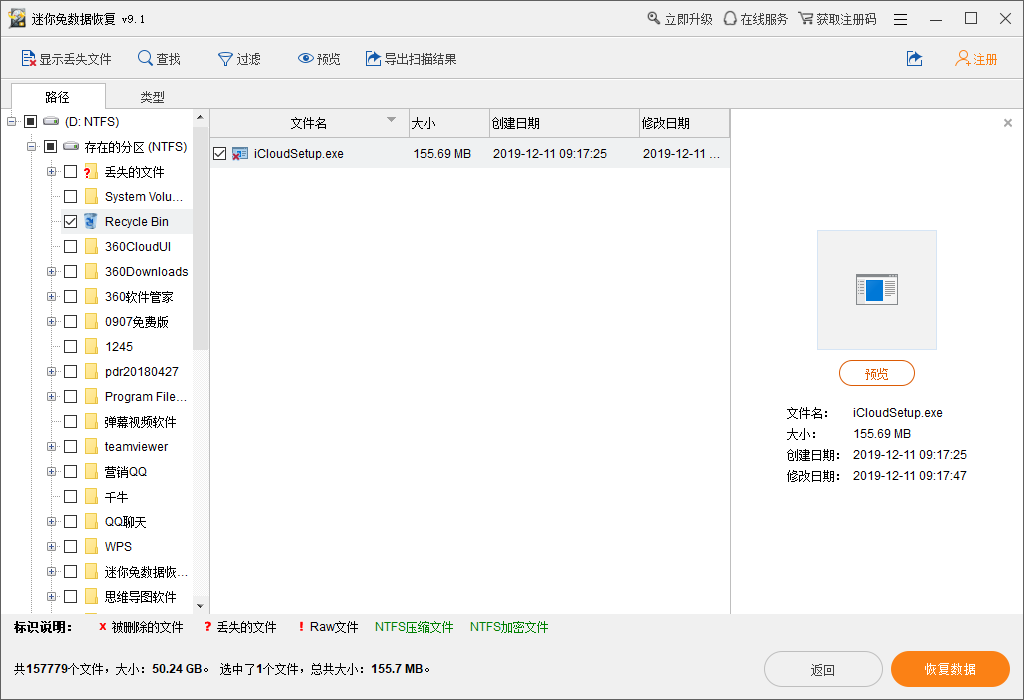
Task: Check the 360软件管家 checkbox
Action: [71, 296]
